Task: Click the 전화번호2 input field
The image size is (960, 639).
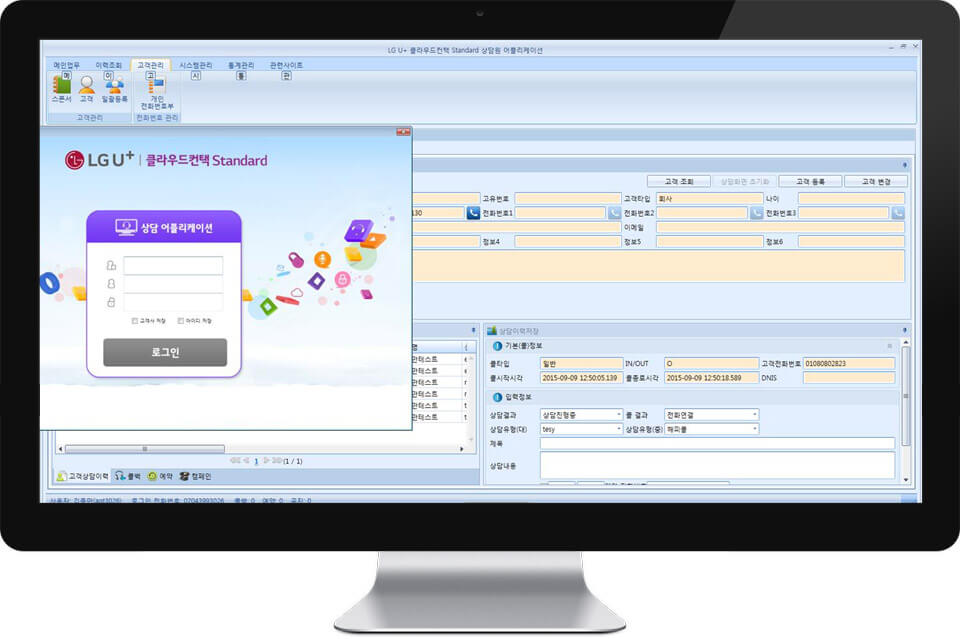Action: (x=702, y=213)
